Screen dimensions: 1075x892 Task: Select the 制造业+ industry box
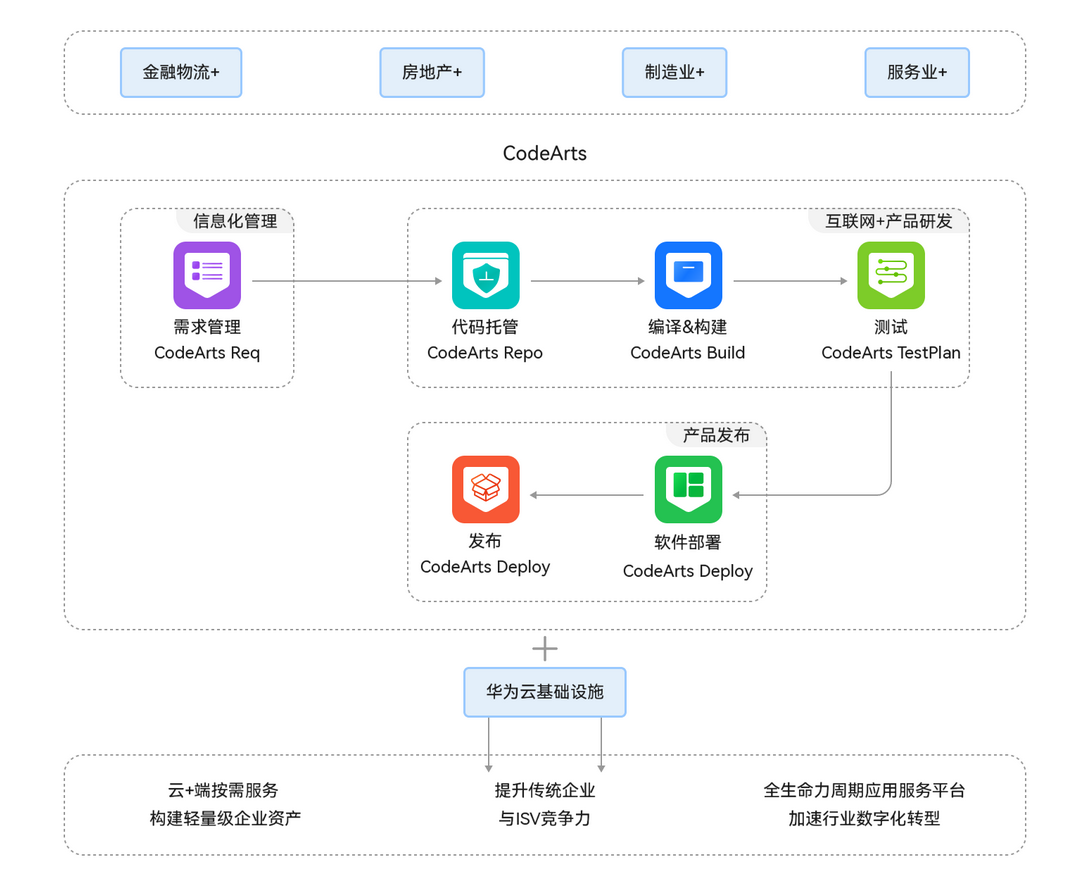point(675,73)
